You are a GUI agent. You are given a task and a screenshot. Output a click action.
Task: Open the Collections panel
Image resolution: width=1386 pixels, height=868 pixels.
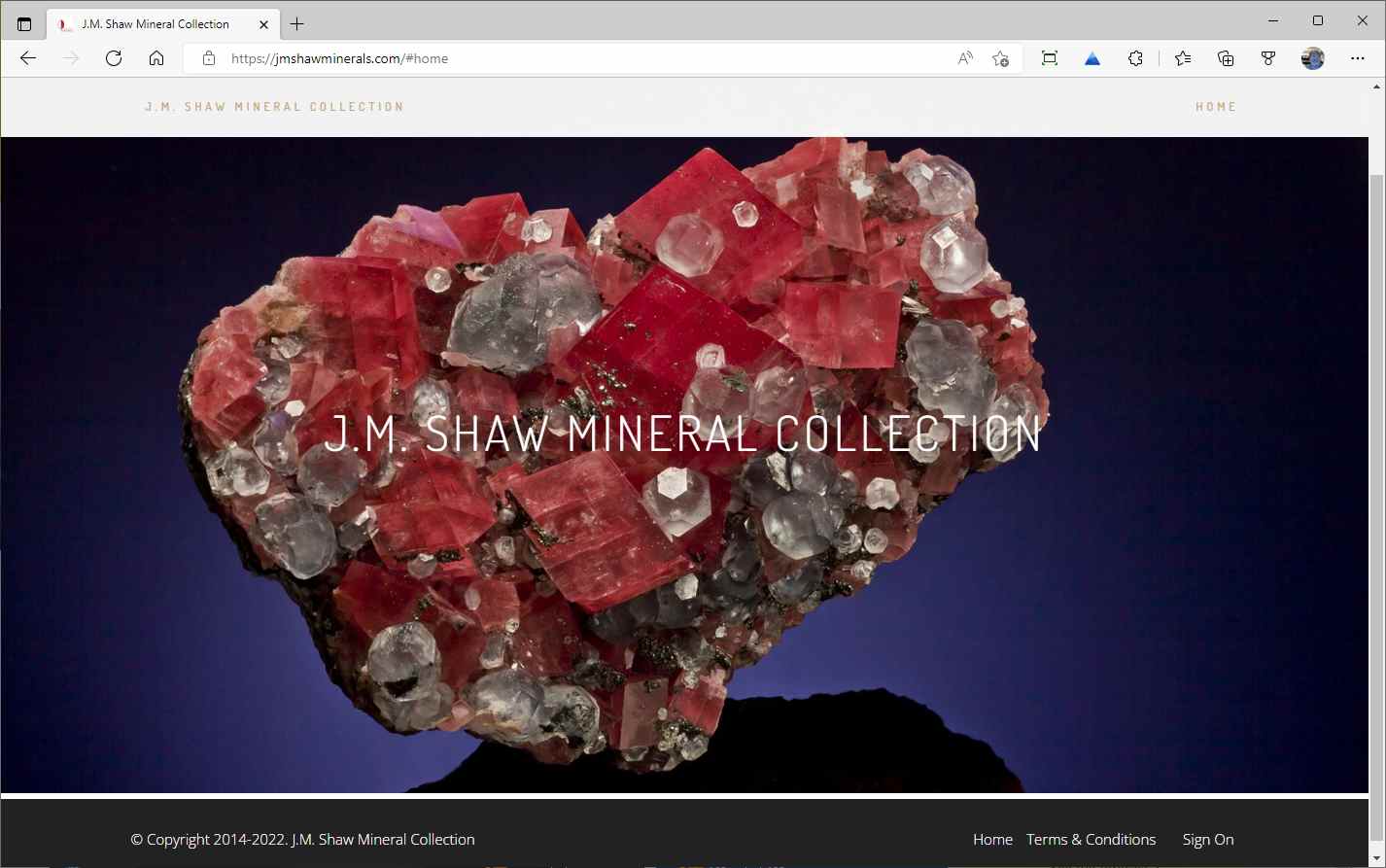click(x=1225, y=58)
